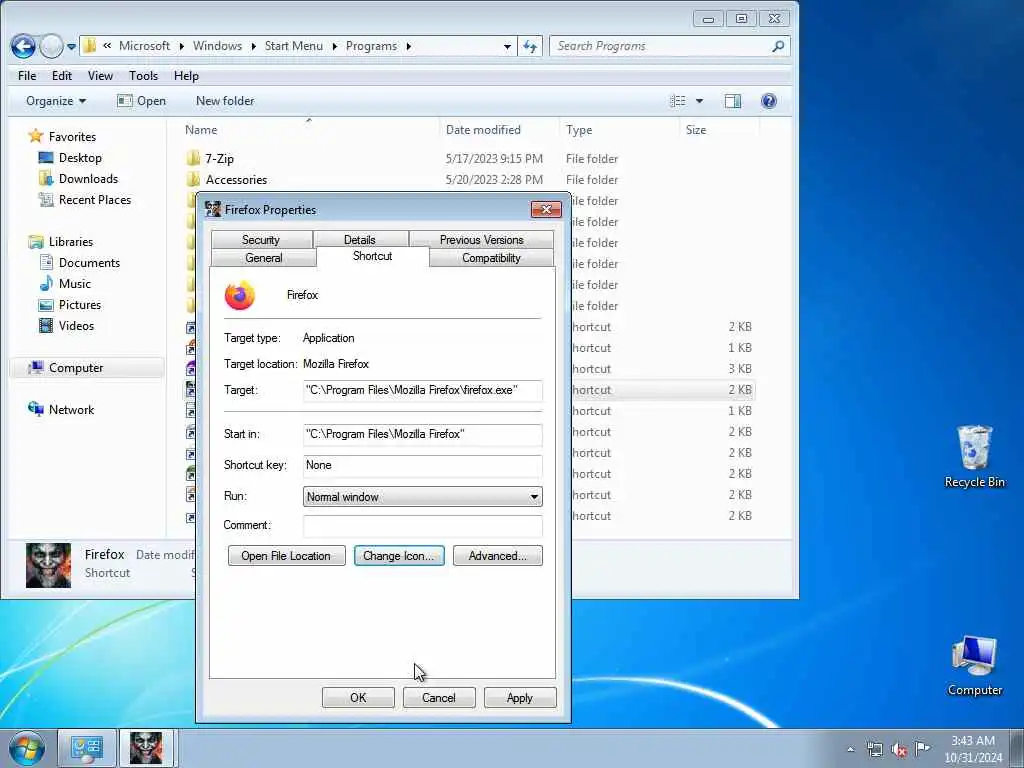Viewport: 1024px width, 768px height.
Task: Click the 7-Zip folder icon
Action: [193, 158]
